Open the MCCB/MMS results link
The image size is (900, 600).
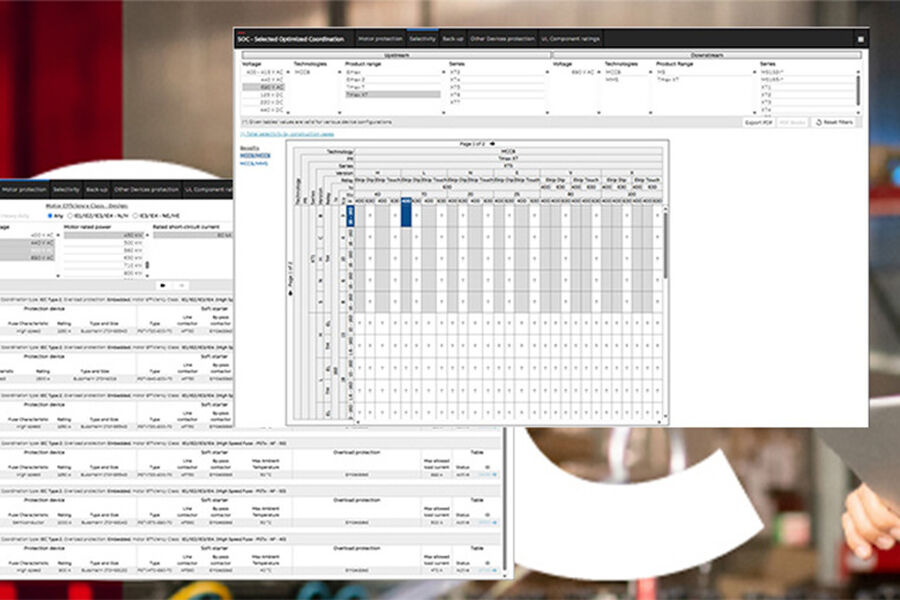[x=254, y=163]
